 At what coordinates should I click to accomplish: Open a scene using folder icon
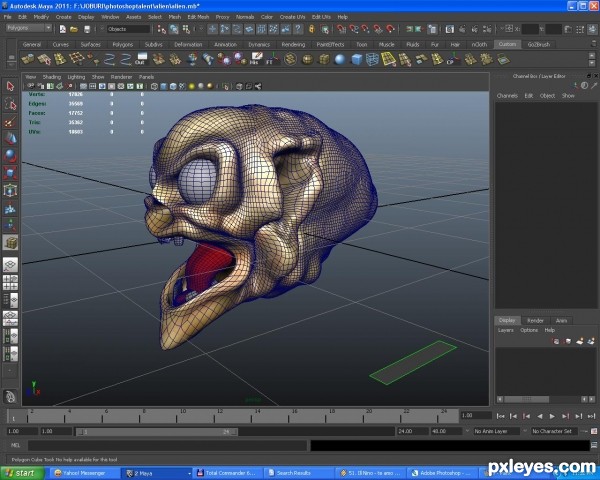(74, 29)
